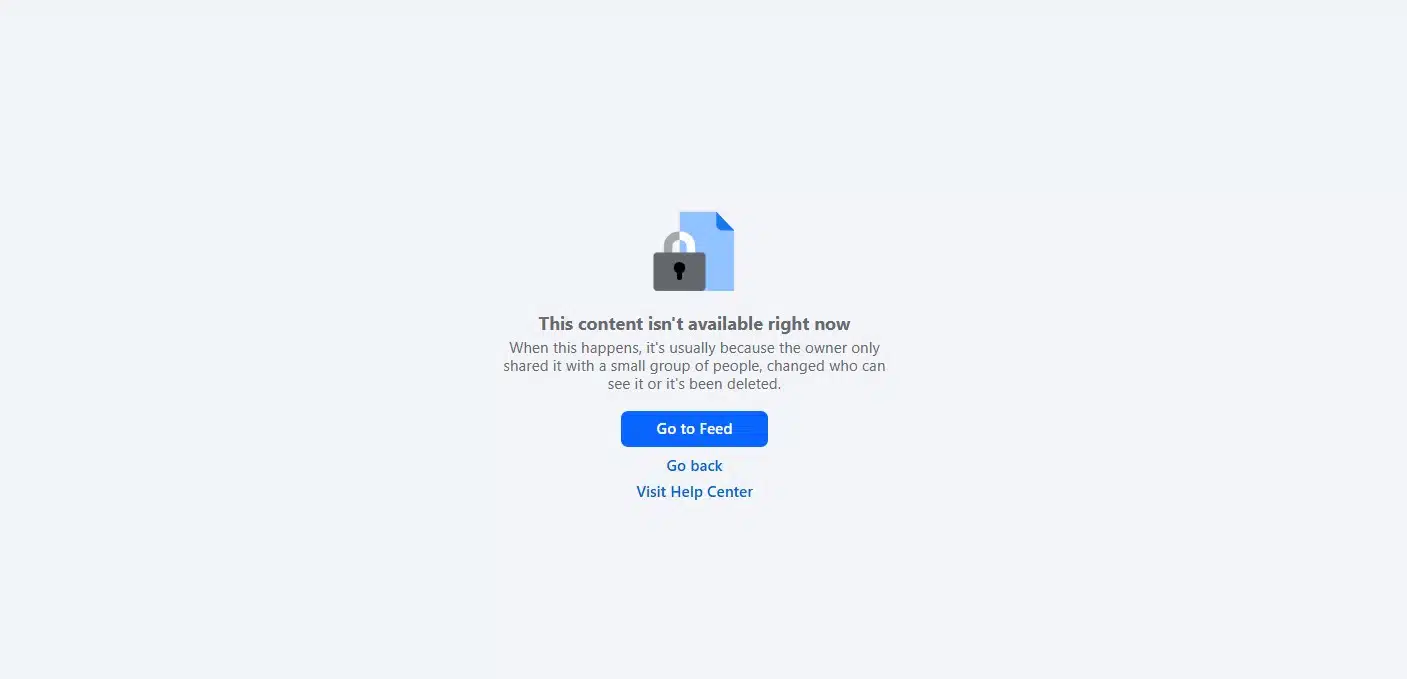The height and width of the screenshot is (679, 1407).
Task: Click the blue document page icon
Action: [x=707, y=251]
